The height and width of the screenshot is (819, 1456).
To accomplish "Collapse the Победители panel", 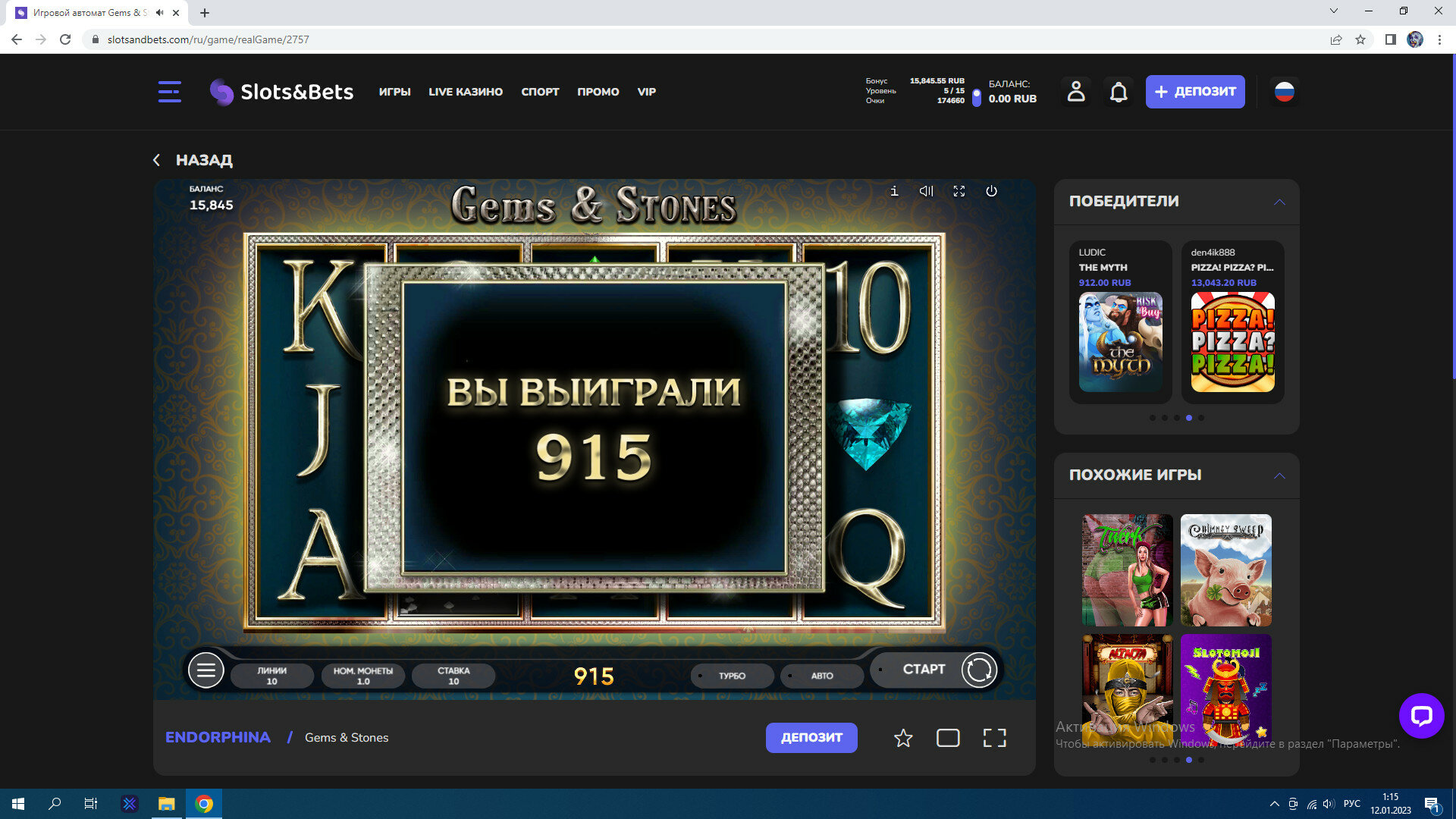I will pos(1279,202).
